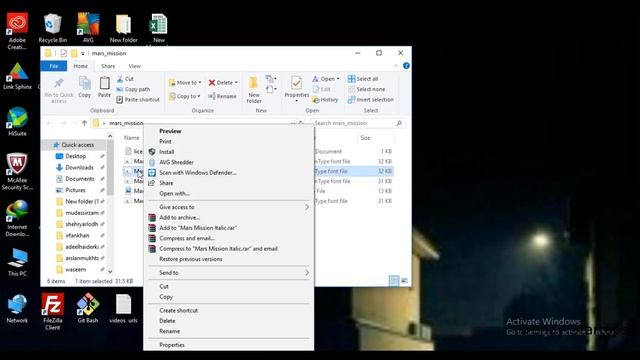This screenshot has width=640, height=360.
Task: Open the Copy to dropdown
Action: tap(185, 96)
